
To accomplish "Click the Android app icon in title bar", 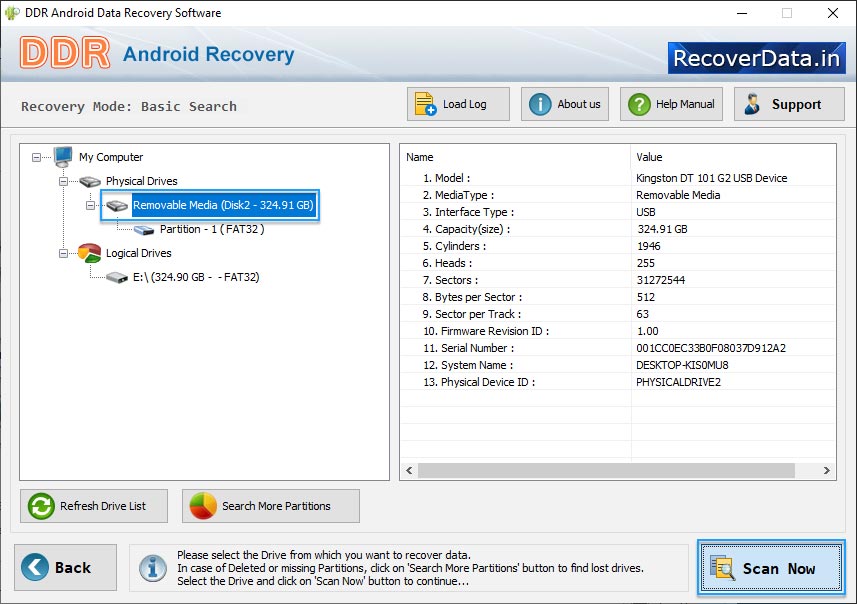I will (x=11, y=13).
